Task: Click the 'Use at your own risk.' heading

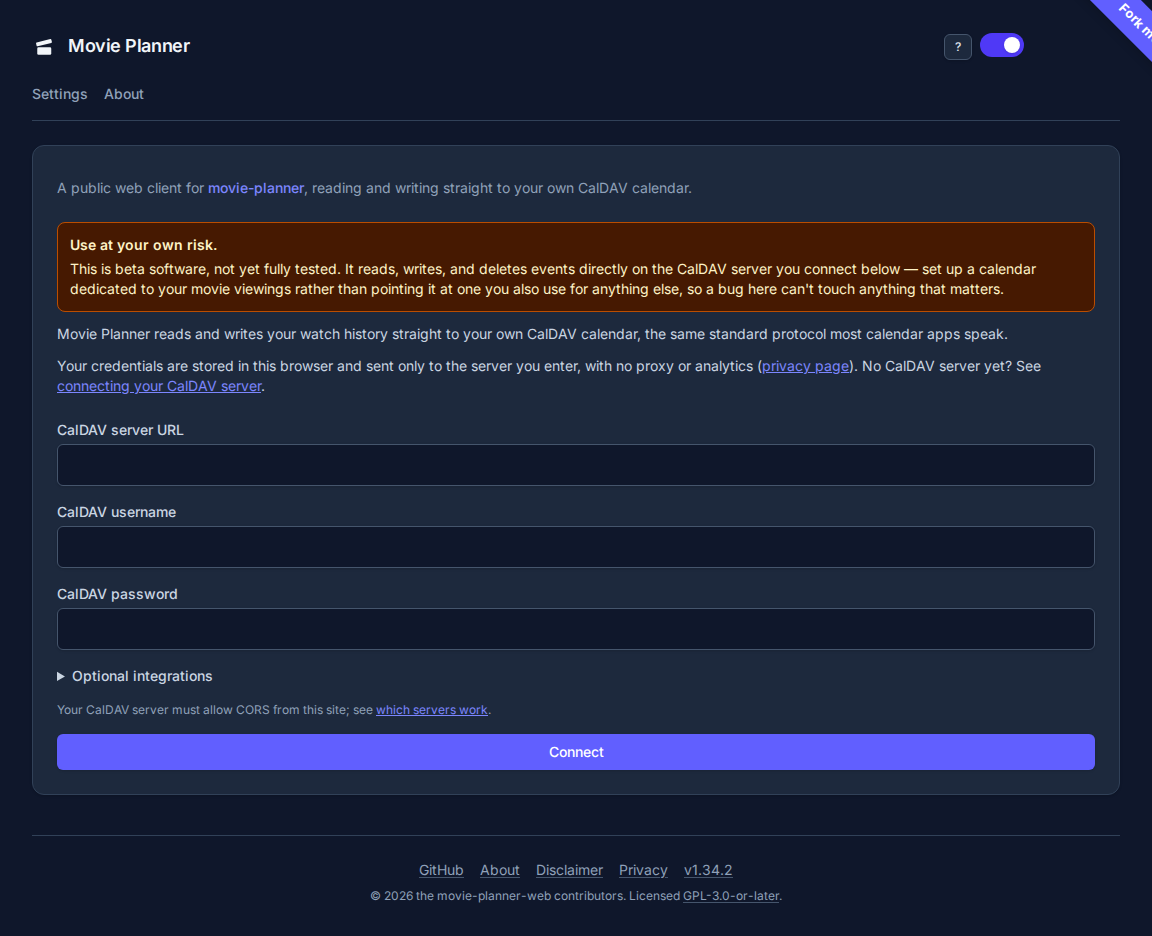Action: [x=143, y=245]
